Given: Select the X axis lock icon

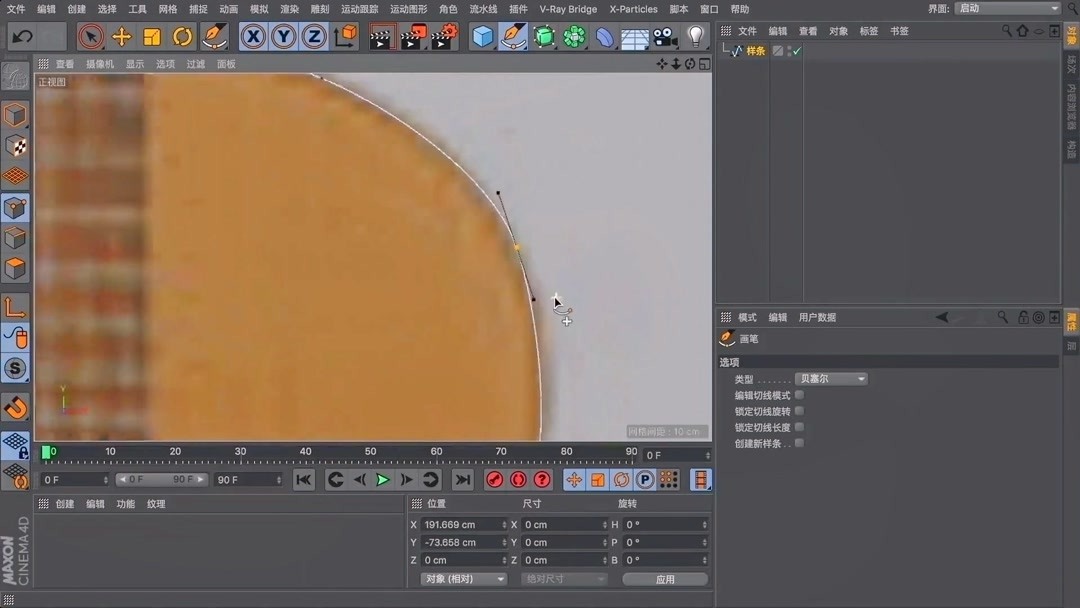Looking at the screenshot, I should (253, 36).
